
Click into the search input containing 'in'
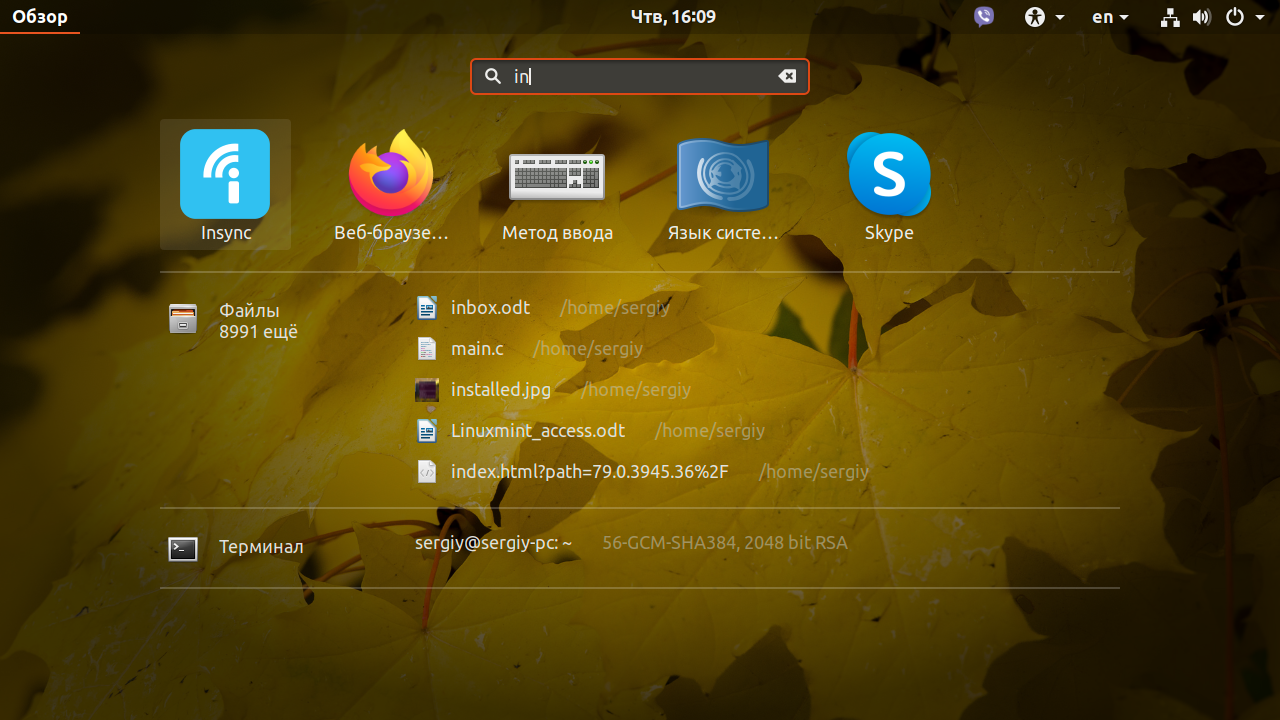click(640, 76)
